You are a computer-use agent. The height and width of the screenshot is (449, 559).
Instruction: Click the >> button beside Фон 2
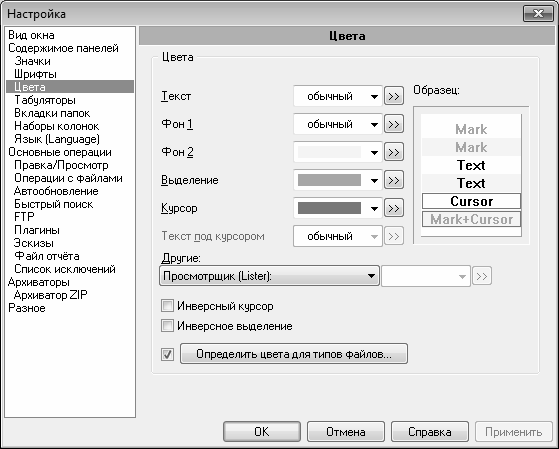pos(394,152)
